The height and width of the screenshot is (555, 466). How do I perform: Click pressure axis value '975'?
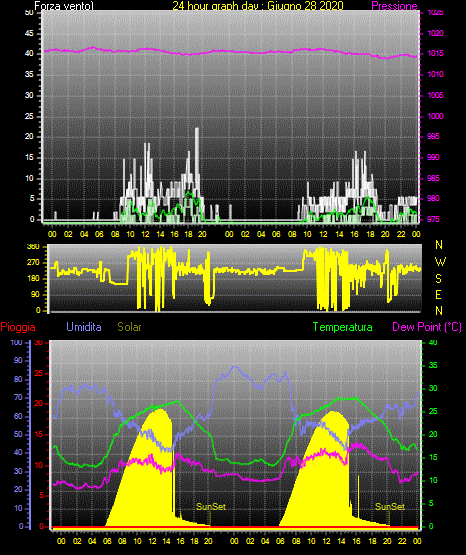[x=433, y=219]
